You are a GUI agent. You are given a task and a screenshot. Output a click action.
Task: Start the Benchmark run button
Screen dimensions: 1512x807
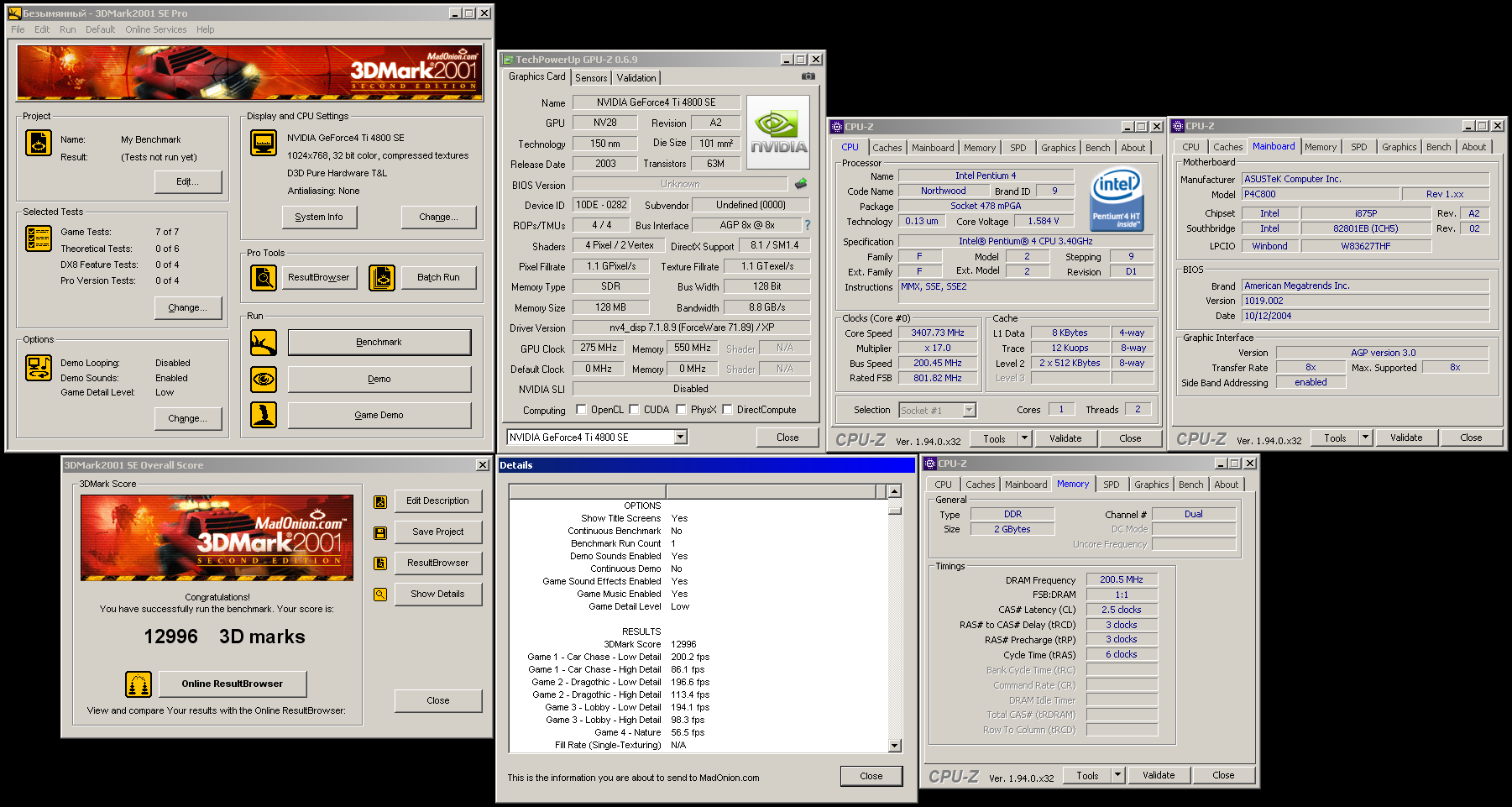click(x=379, y=343)
